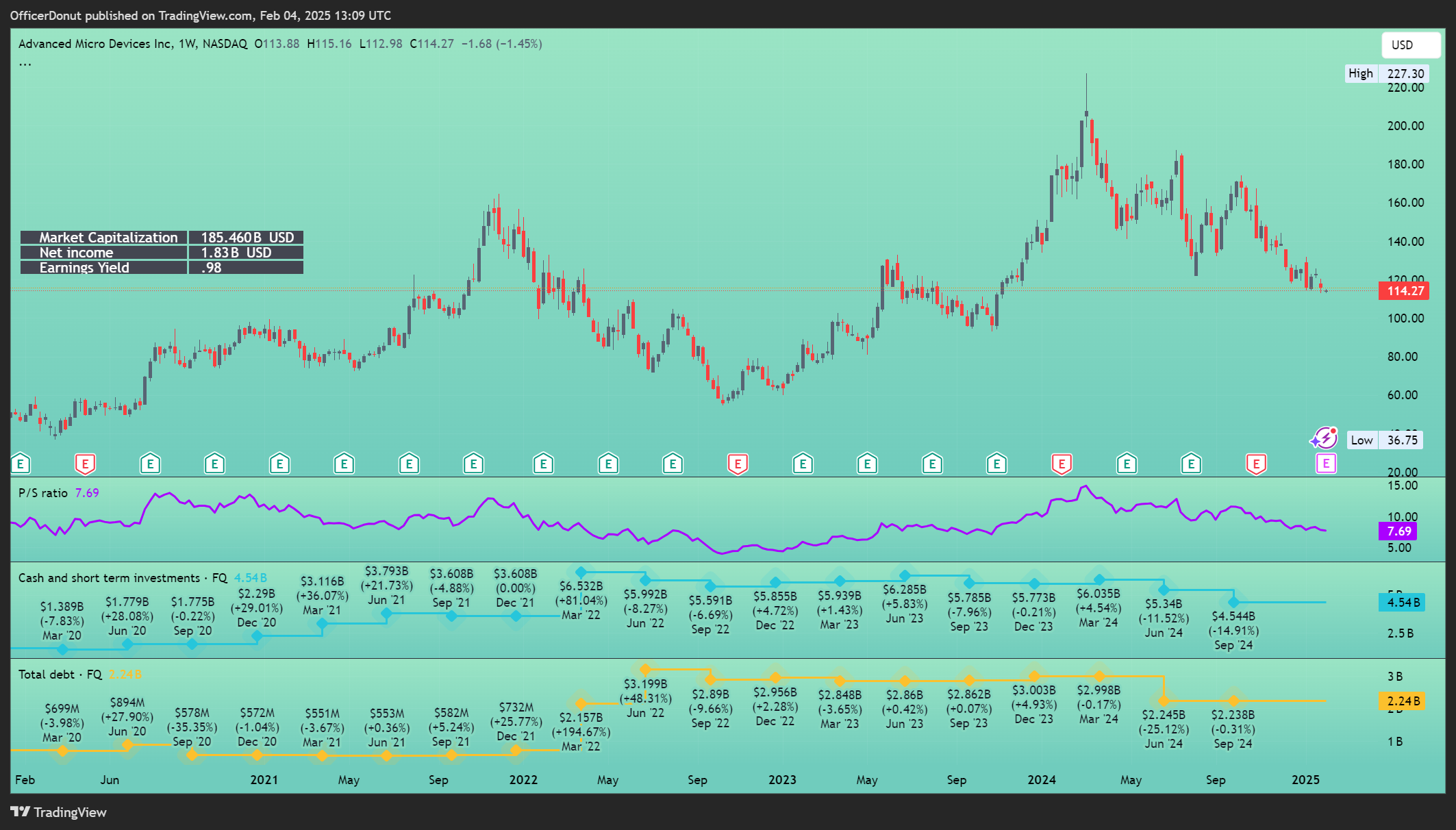Click the Total debt FQ indicator label
The width and height of the screenshot is (1456, 830).
(x=60, y=675)
